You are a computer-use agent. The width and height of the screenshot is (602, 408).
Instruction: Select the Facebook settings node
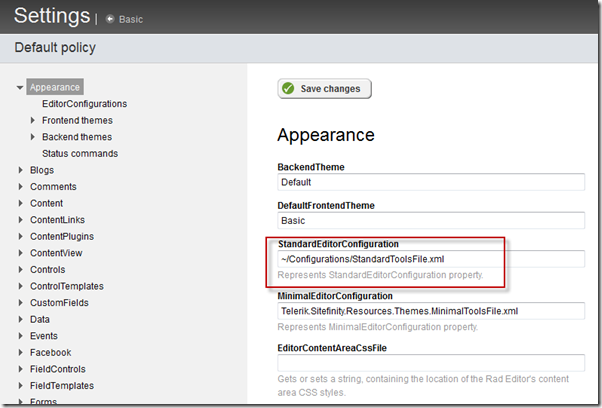pos(50,353)
